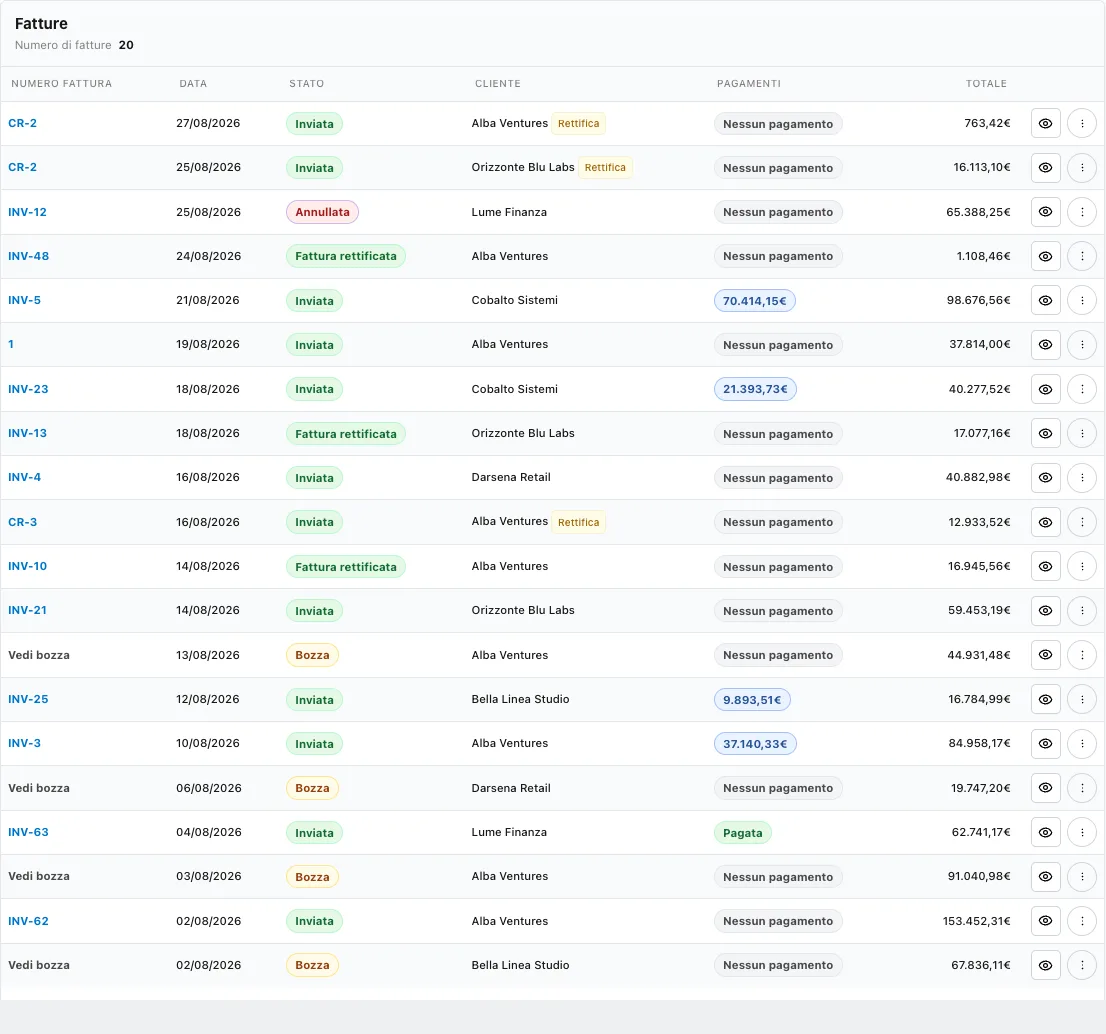This screenshot has width=1106, height=1034.
Task: Preview invoice INV-63 with eye icon
Action: [1045, 832]
